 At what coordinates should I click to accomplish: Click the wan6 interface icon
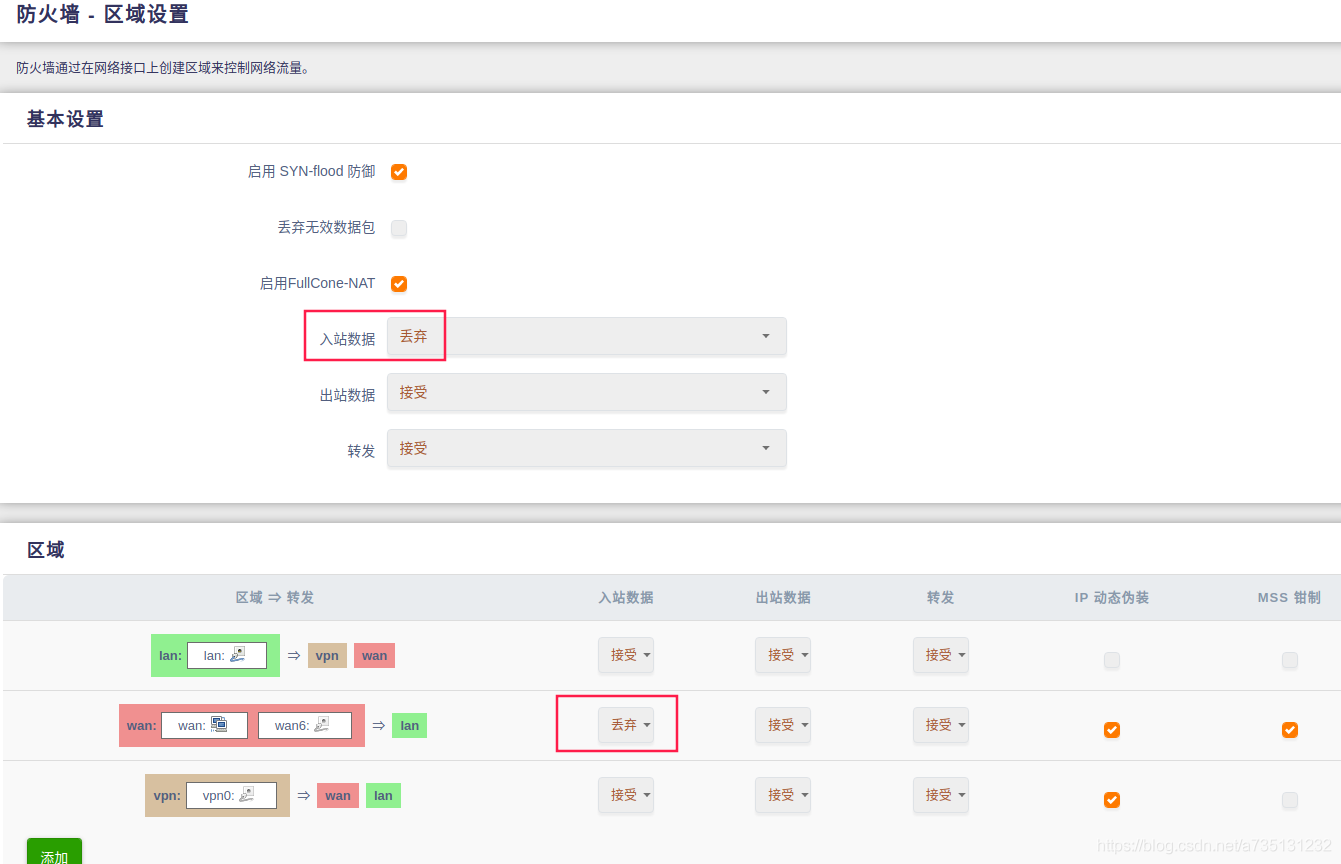[322, 725]
